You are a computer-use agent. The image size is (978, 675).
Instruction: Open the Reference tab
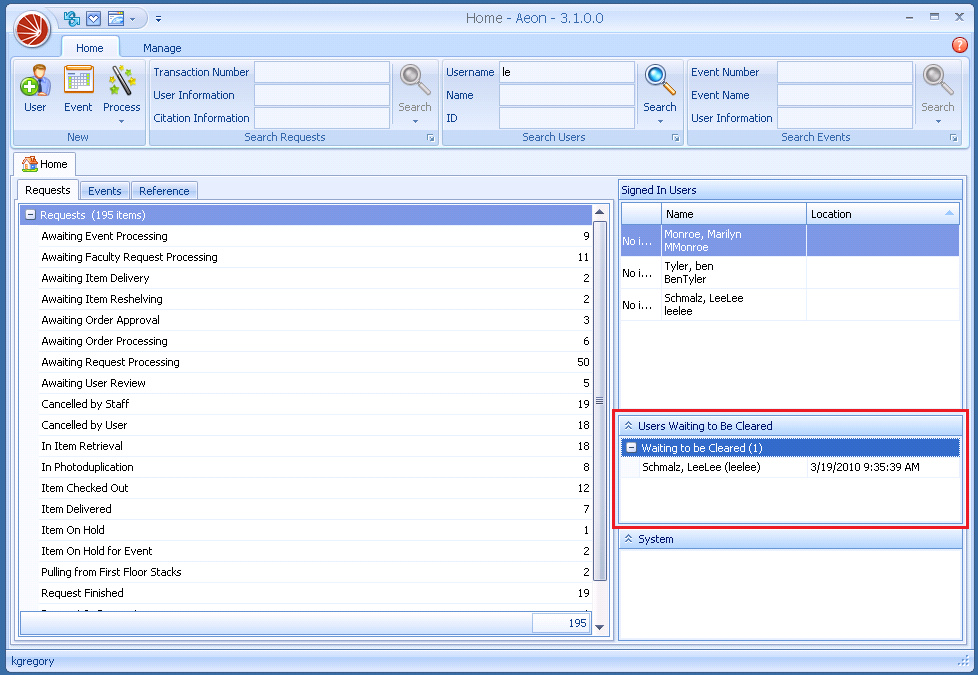click(164, 191)
